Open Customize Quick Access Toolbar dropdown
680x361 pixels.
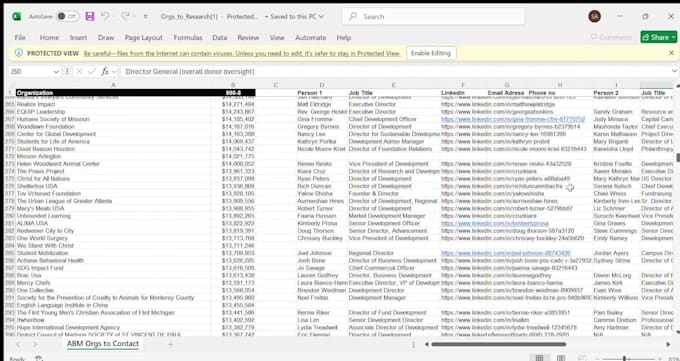pyautogui.click(x=146, y=16)
